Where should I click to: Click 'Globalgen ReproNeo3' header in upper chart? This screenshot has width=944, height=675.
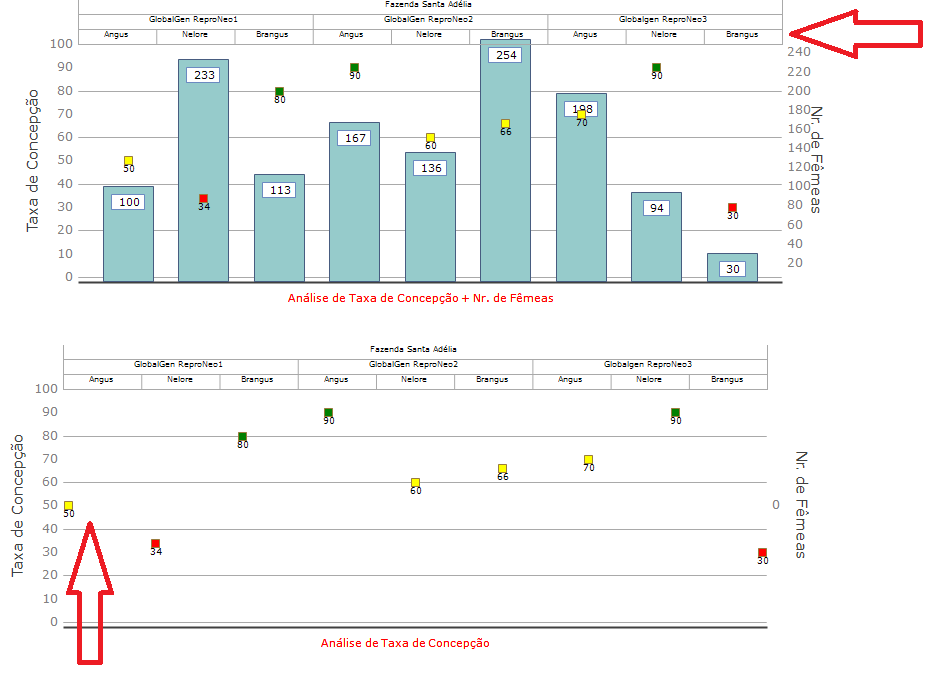pos(663,19)
